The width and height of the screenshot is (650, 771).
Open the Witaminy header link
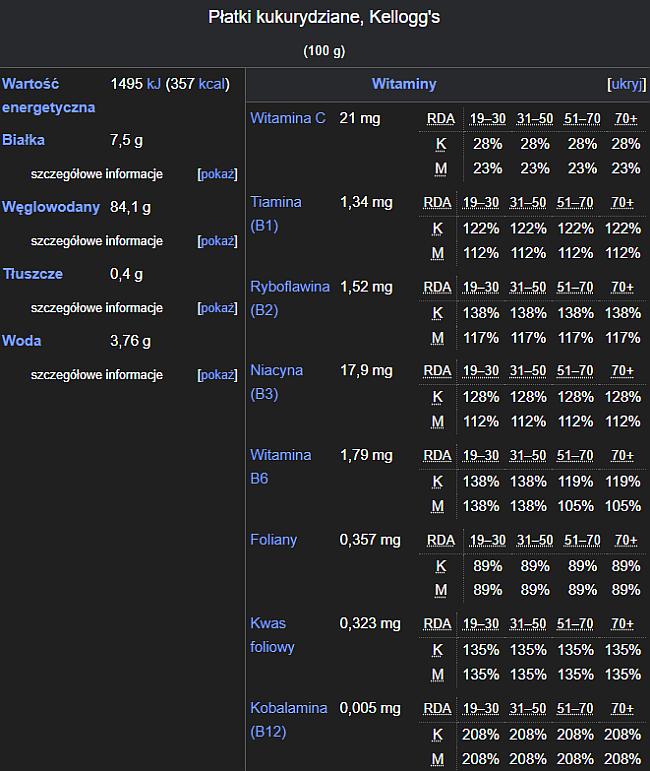pos(404,84)
